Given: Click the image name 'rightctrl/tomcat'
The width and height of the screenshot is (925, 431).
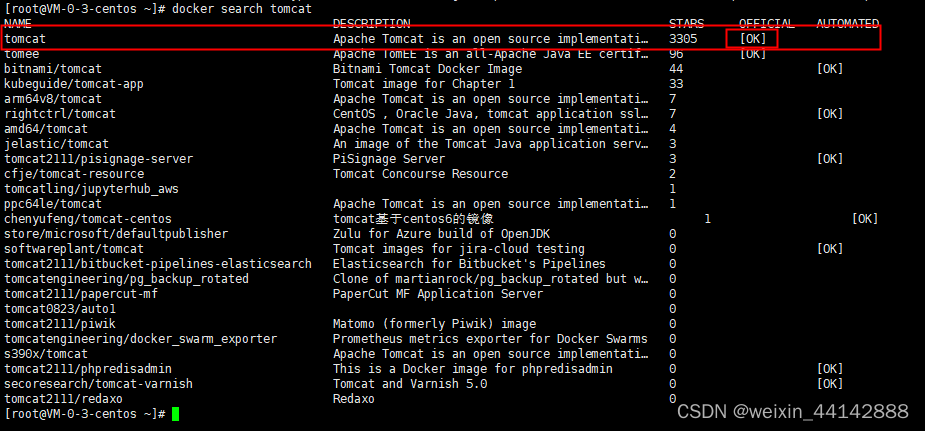Looking at the screenshot, I should (60, 114).
